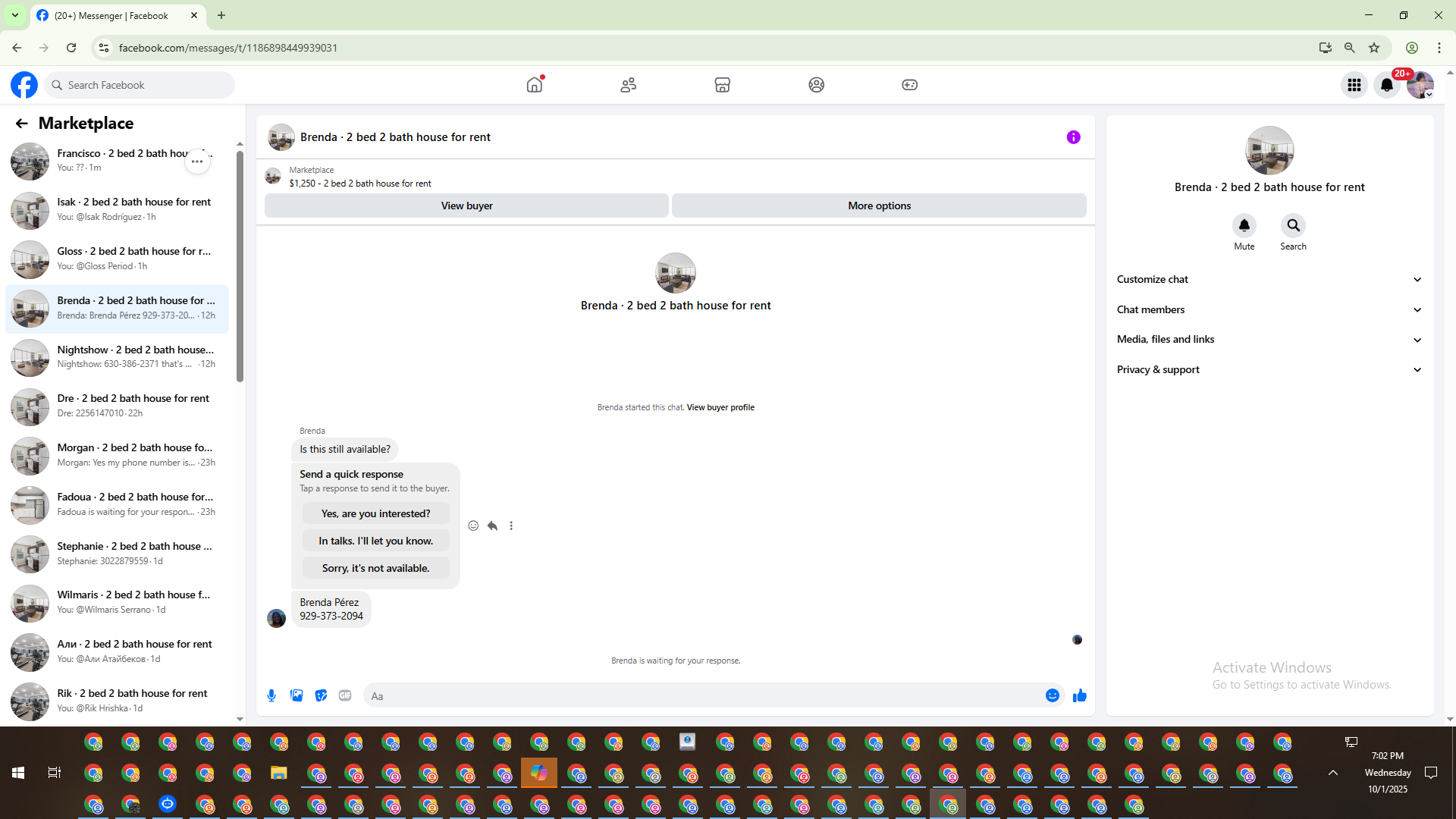Open the Facebook menu grid icon

pyautogui.click(x=1354, y=85)
